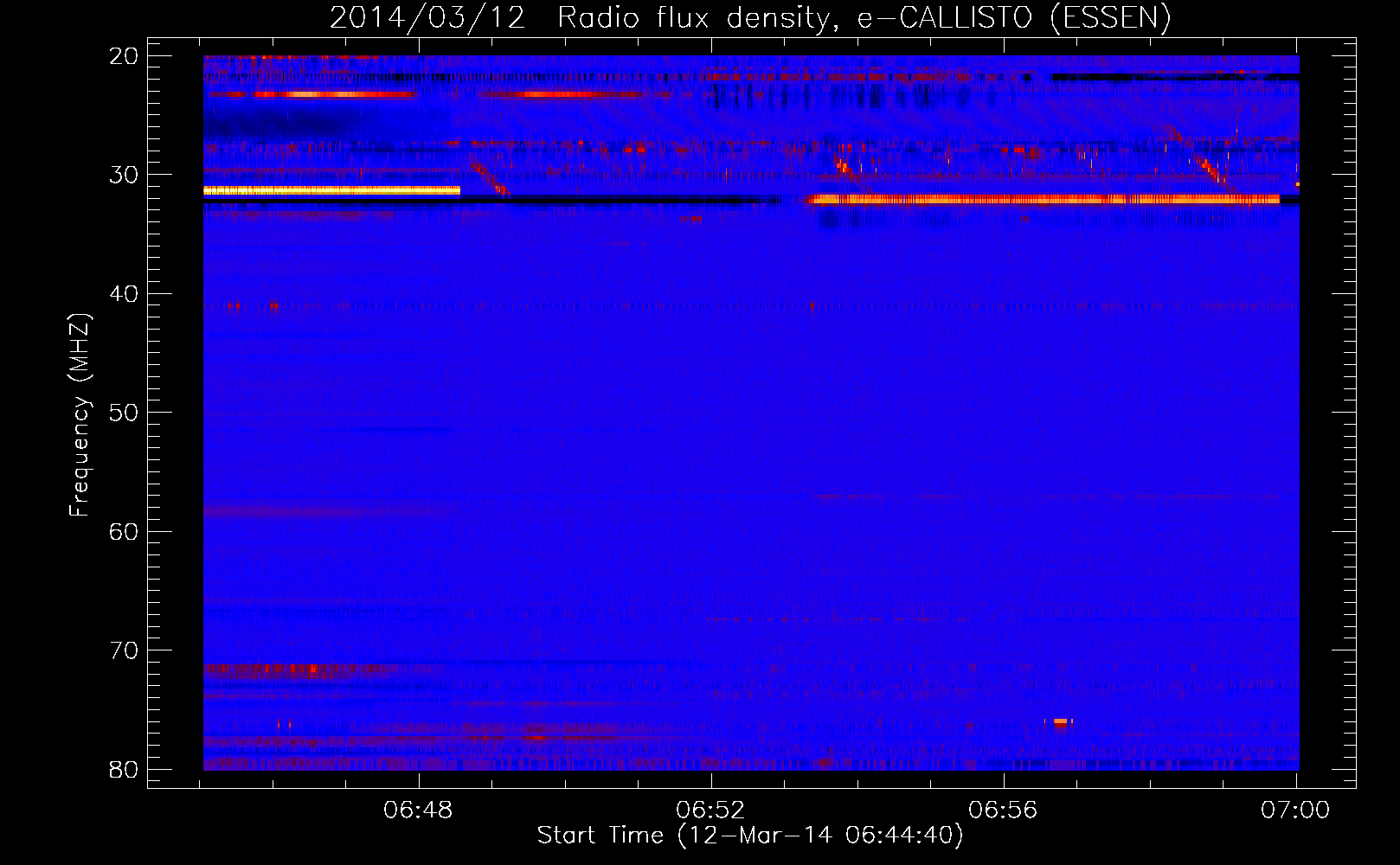Click the 70 MHz frequency tick label
Screen dimensions: 1400x865
point(124,650)
